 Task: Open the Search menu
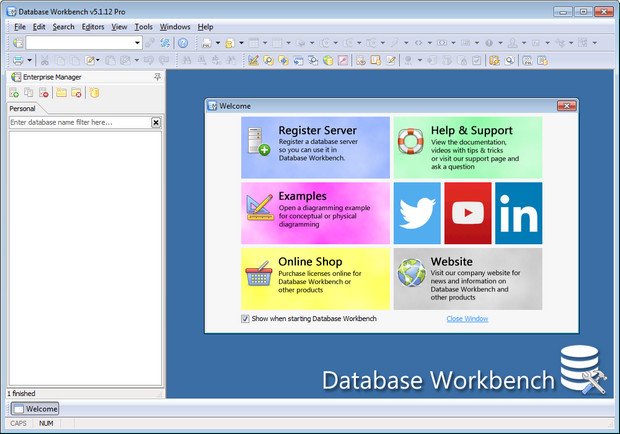tap(63, 27)
